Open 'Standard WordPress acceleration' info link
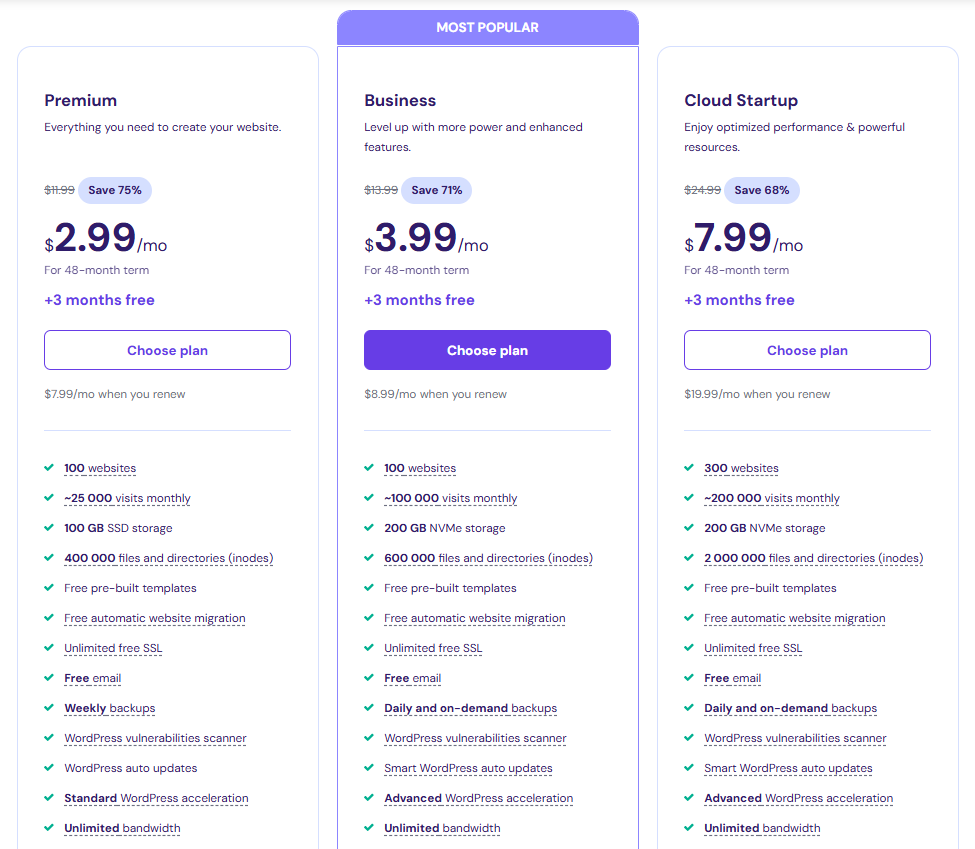The width and height of the screenshot is (975, 849). [x=156, y=798]
